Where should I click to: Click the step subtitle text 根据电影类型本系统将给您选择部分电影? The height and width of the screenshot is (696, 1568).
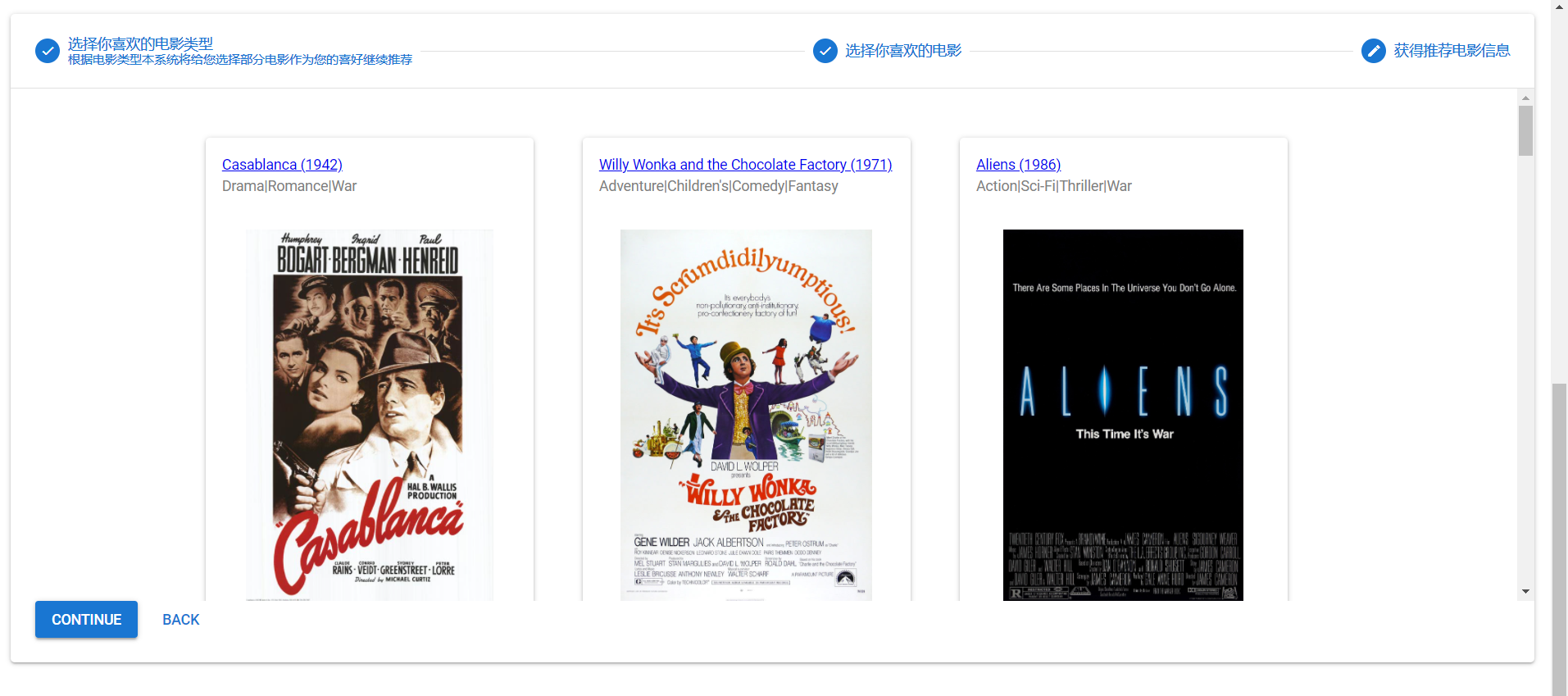(240, 60)
